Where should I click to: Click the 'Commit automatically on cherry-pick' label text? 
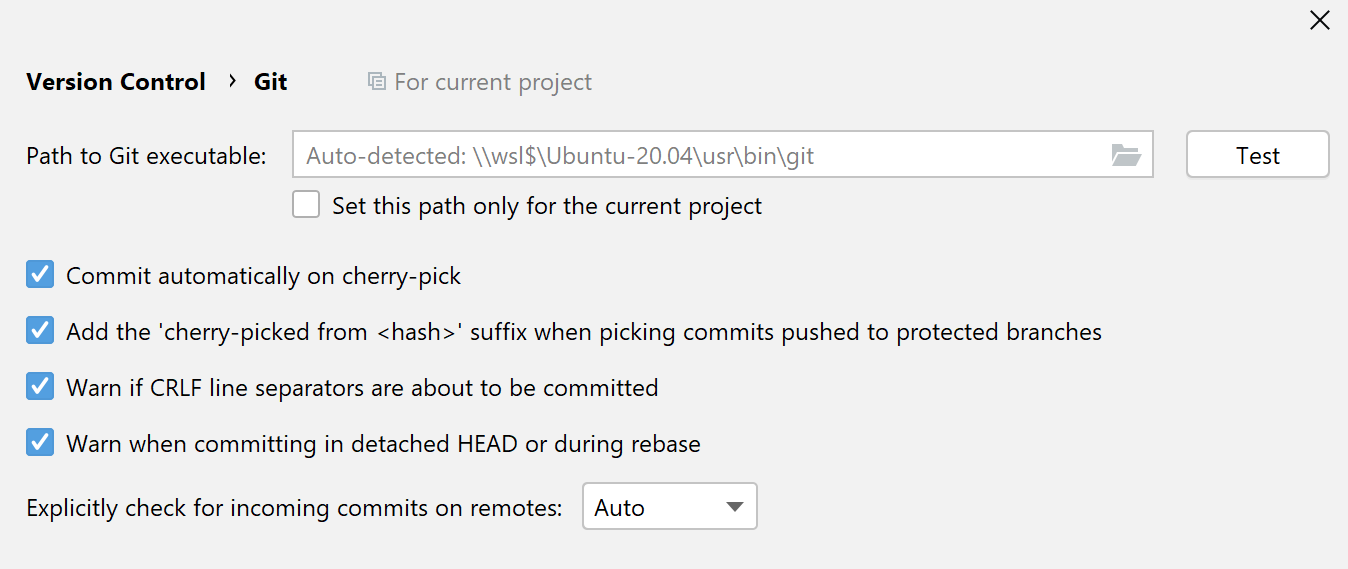point(264,276)
